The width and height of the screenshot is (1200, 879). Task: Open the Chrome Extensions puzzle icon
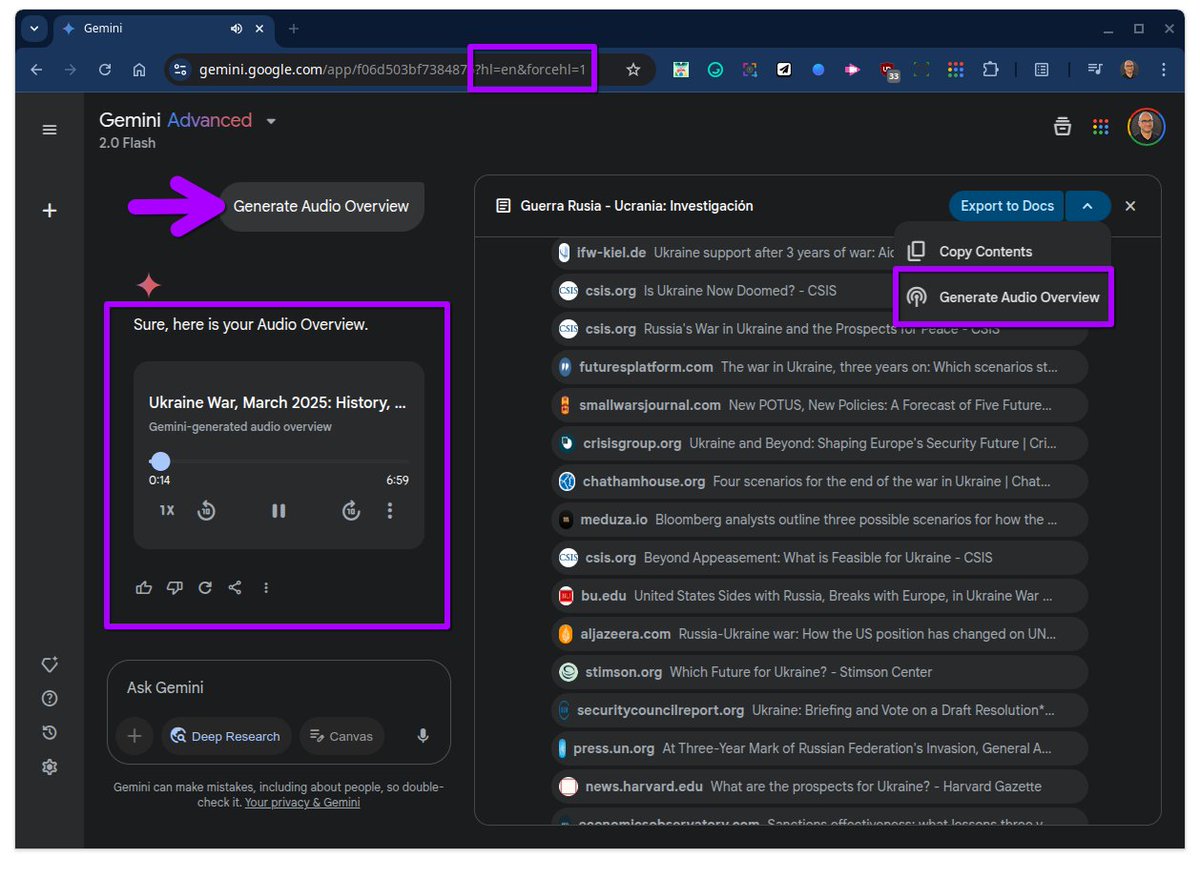(x=990, y=70)
